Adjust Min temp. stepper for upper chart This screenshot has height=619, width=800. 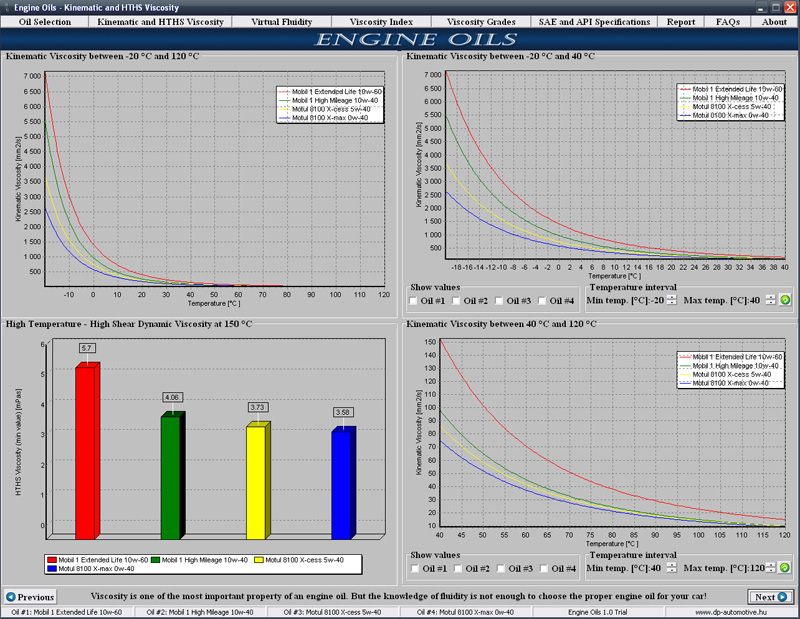[x=672, y=300]
